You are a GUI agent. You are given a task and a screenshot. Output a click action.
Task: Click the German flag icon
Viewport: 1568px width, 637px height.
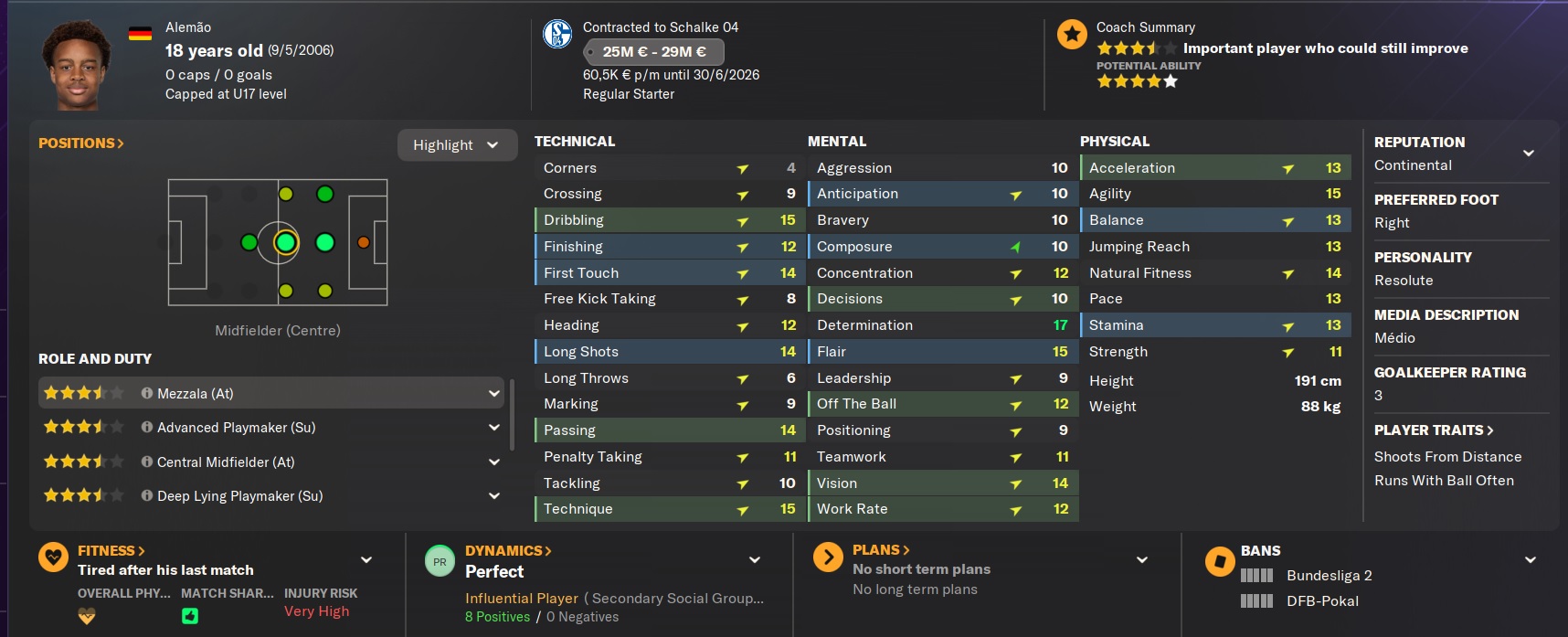click(140, 34)
